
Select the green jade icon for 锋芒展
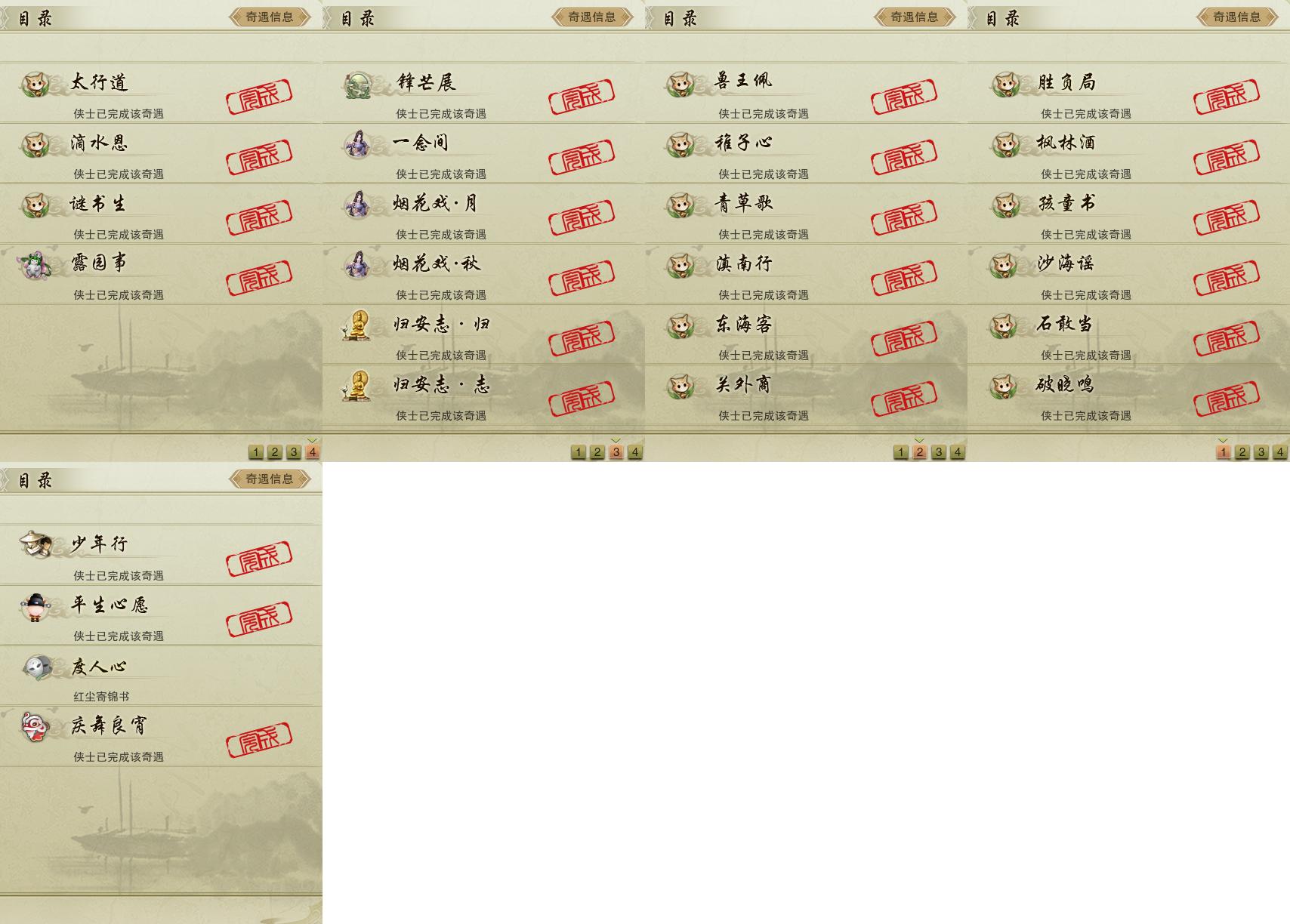(x=357, y=85)
